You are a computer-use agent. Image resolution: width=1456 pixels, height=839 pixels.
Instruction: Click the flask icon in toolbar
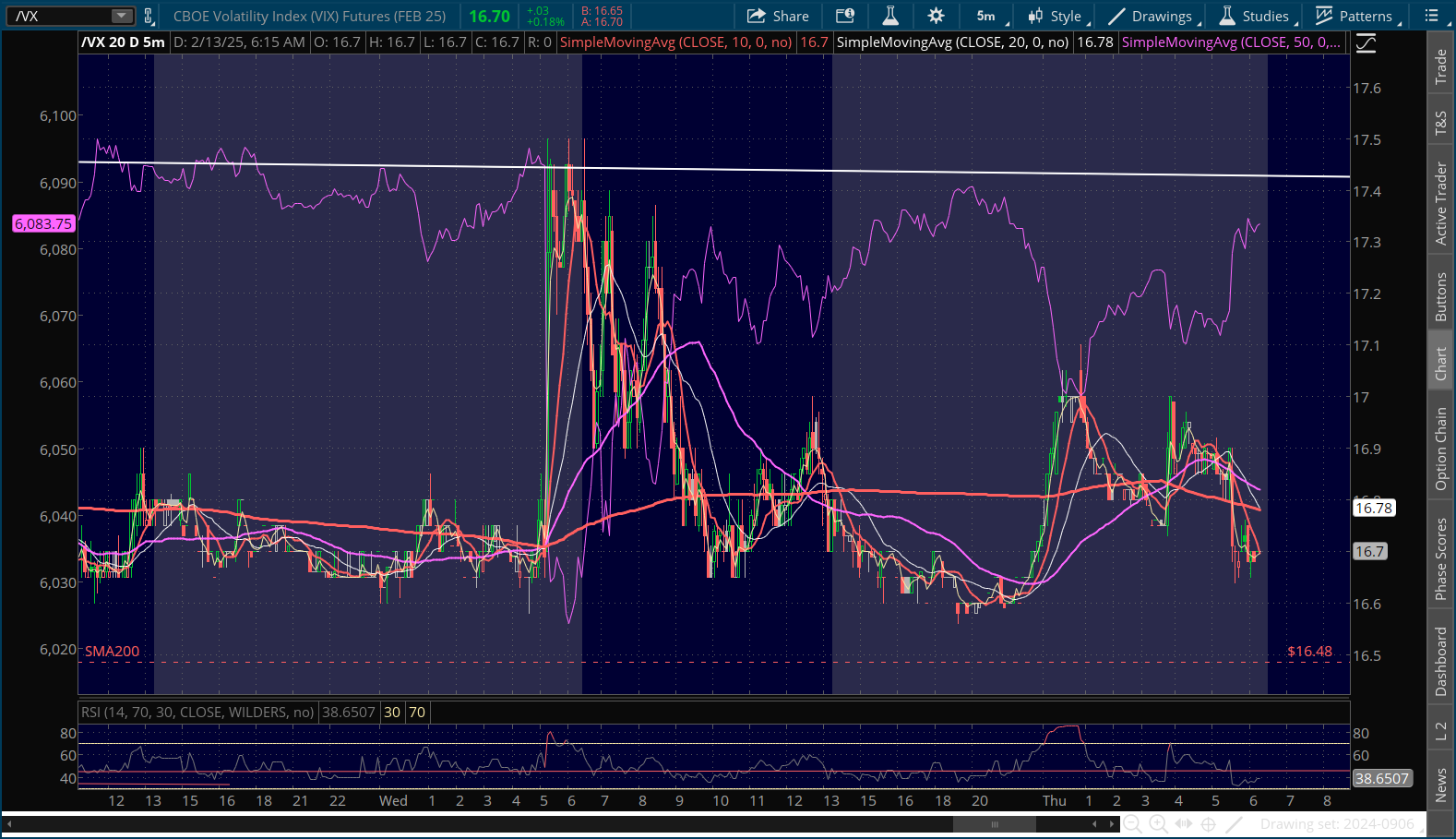(890, 16)
